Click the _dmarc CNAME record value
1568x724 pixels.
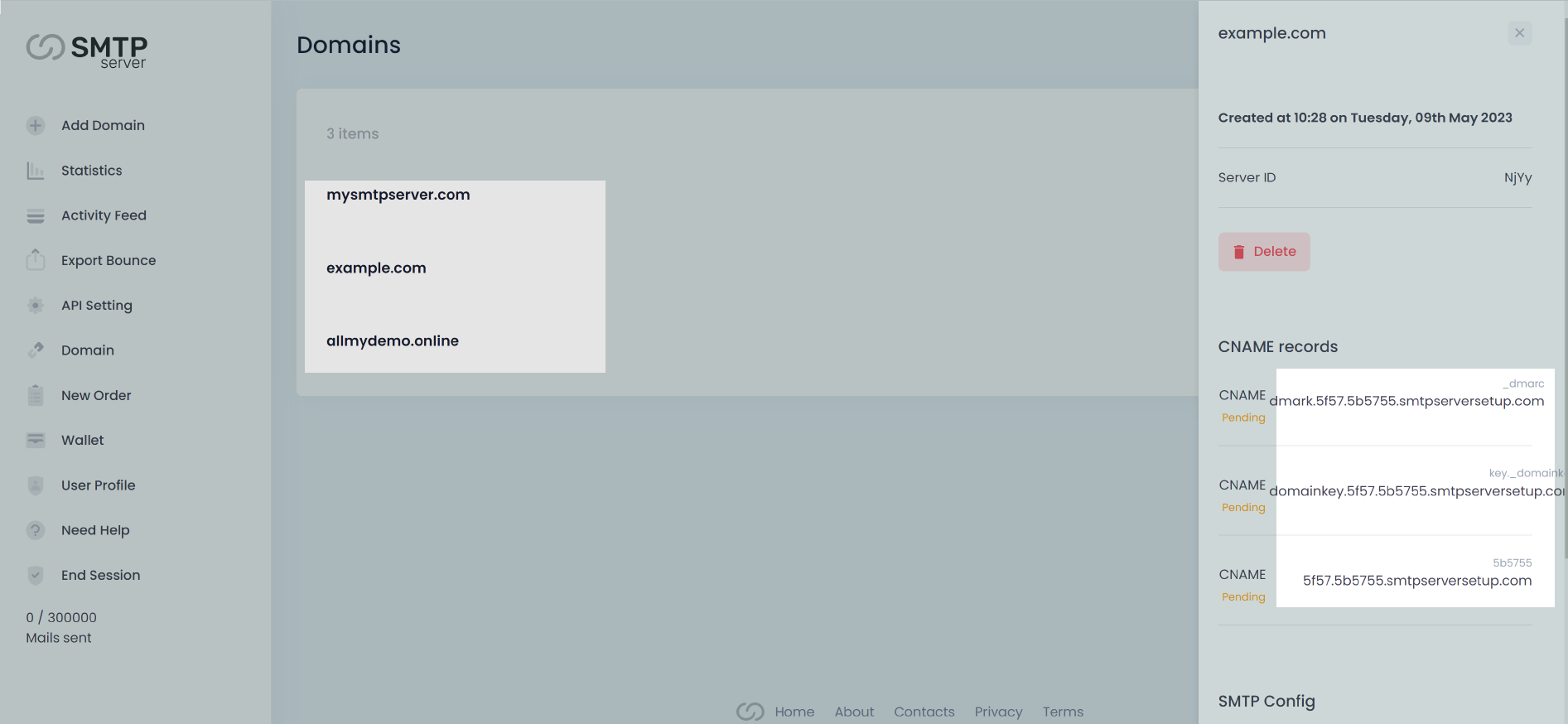[1406, 401]
